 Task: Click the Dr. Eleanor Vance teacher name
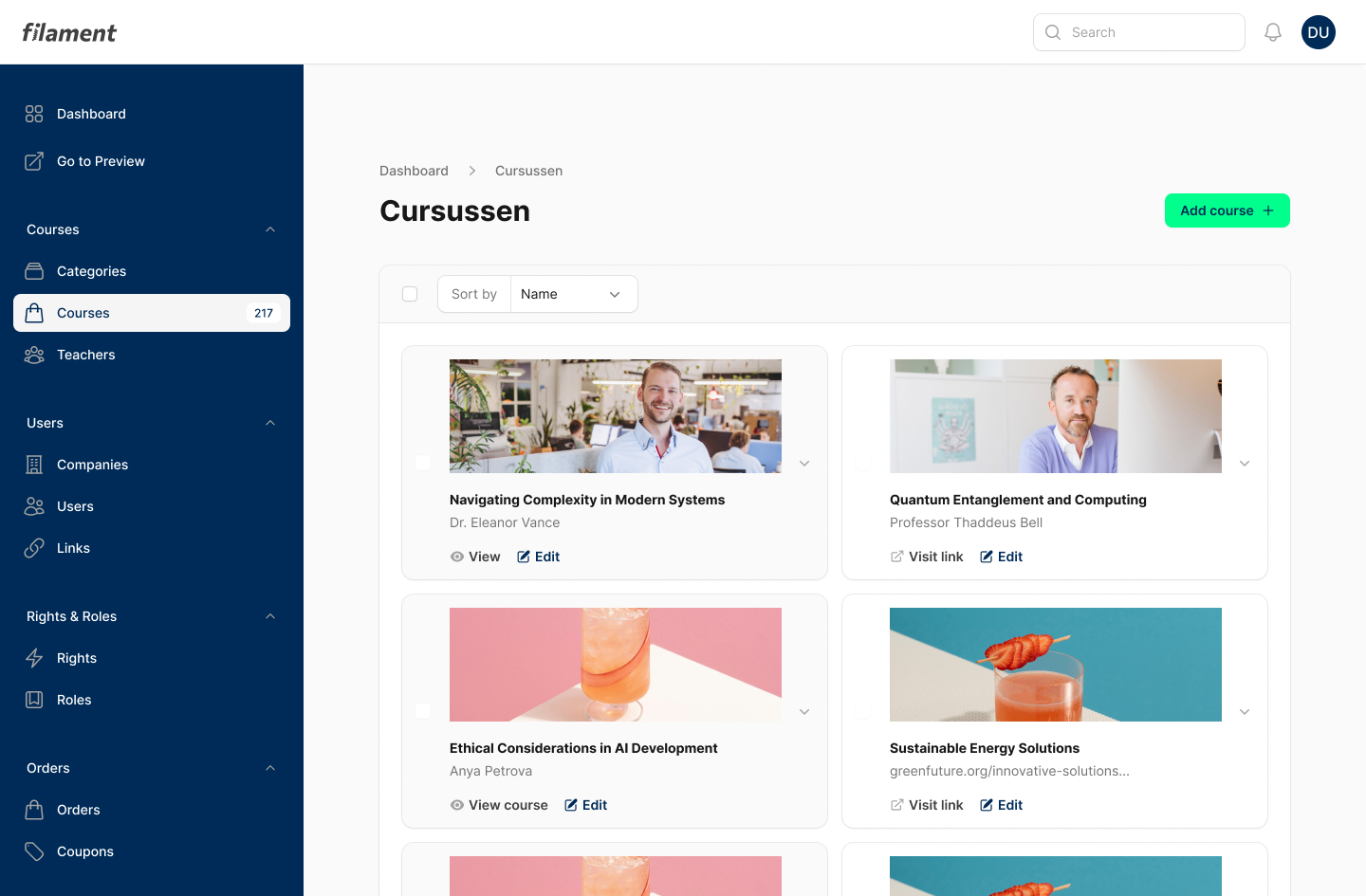point(505,522)
